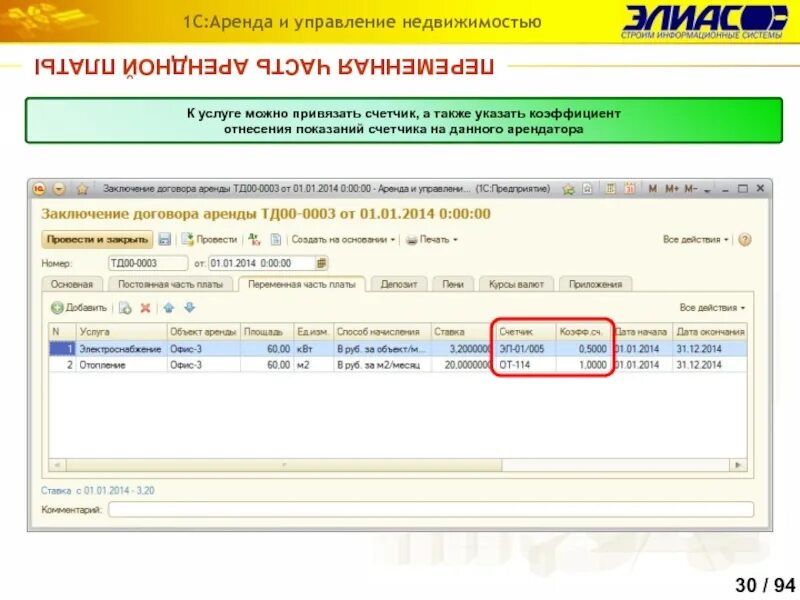This screenshot has width=800, height=600.
Task: Add the document to favorites via star-plus icon
Action: (568, 189)
